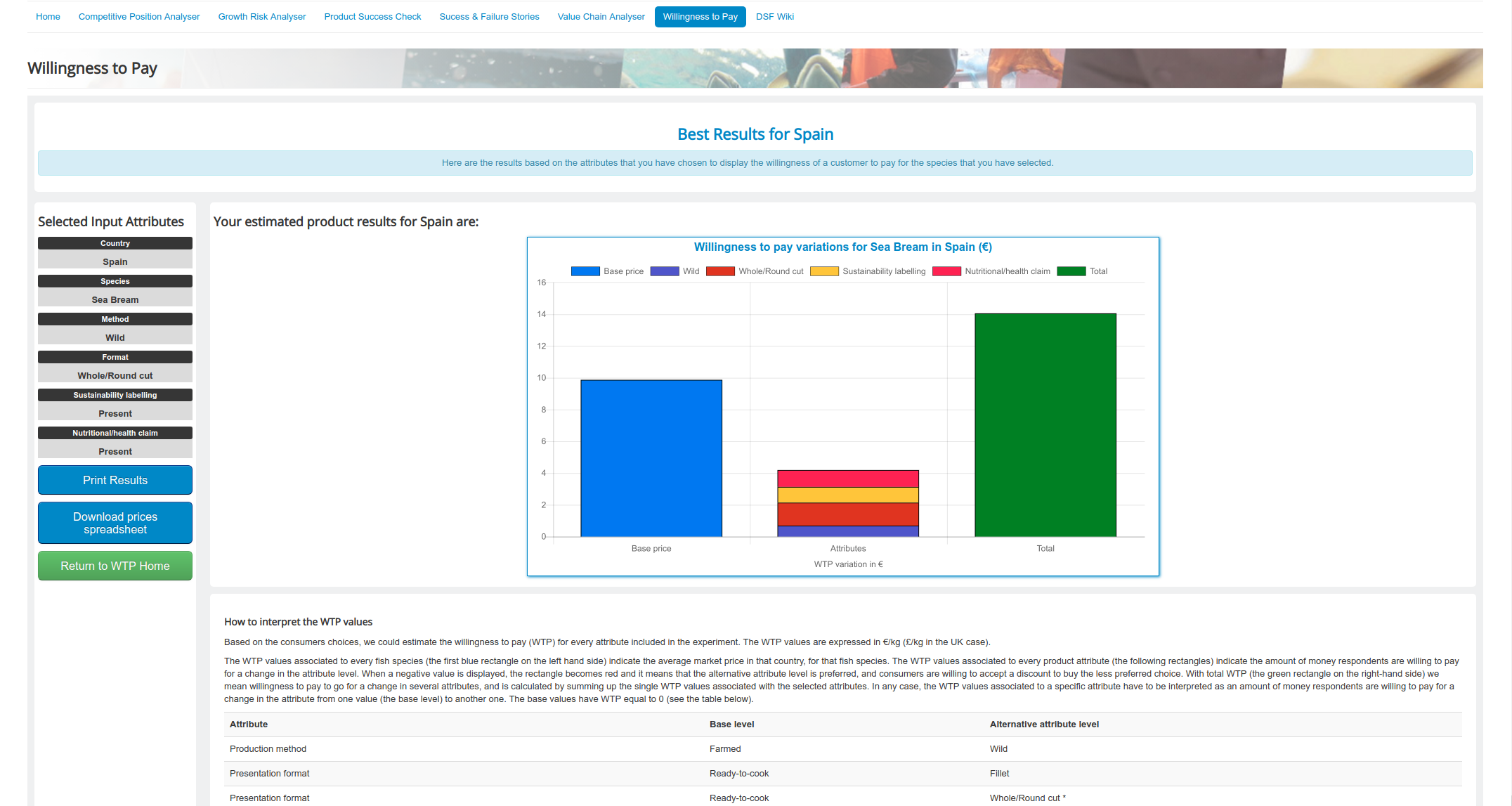Open Product Success Check page
Screen dimensions: 1512x806
[x=372, y=17]
